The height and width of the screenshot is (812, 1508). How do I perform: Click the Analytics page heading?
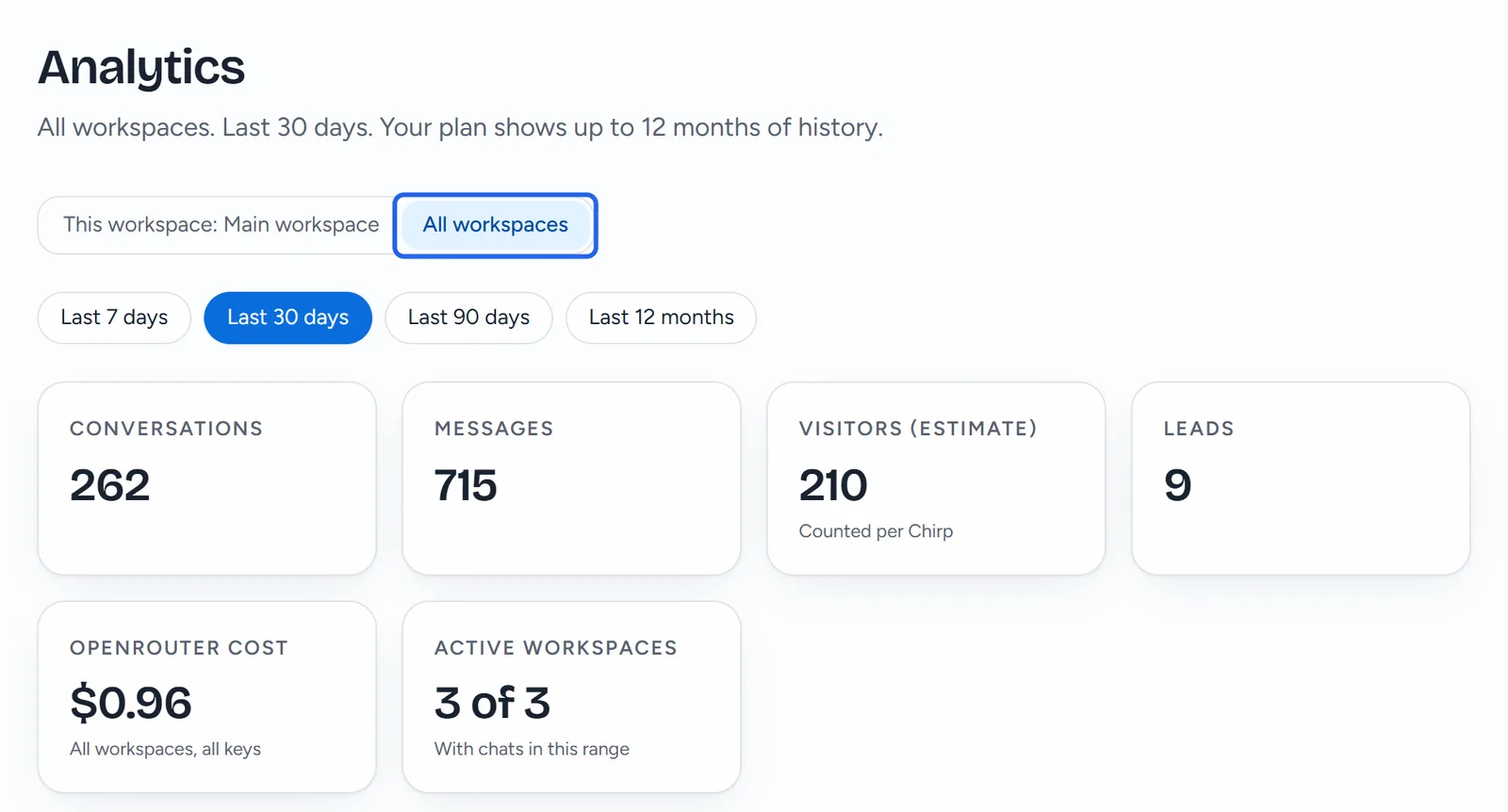point(141,68)
